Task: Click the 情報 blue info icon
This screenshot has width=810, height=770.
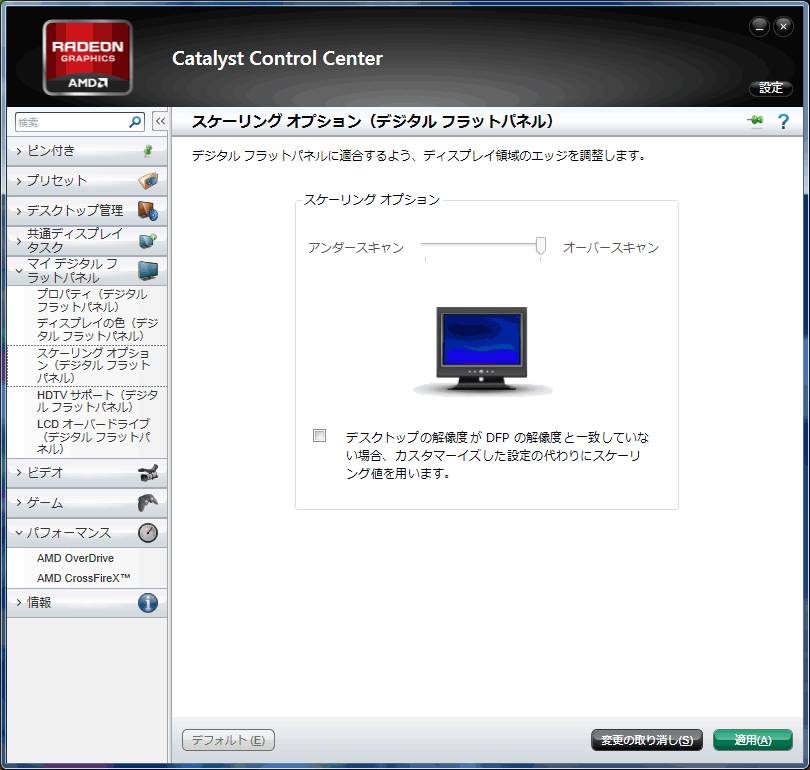Action: [148, 603]
